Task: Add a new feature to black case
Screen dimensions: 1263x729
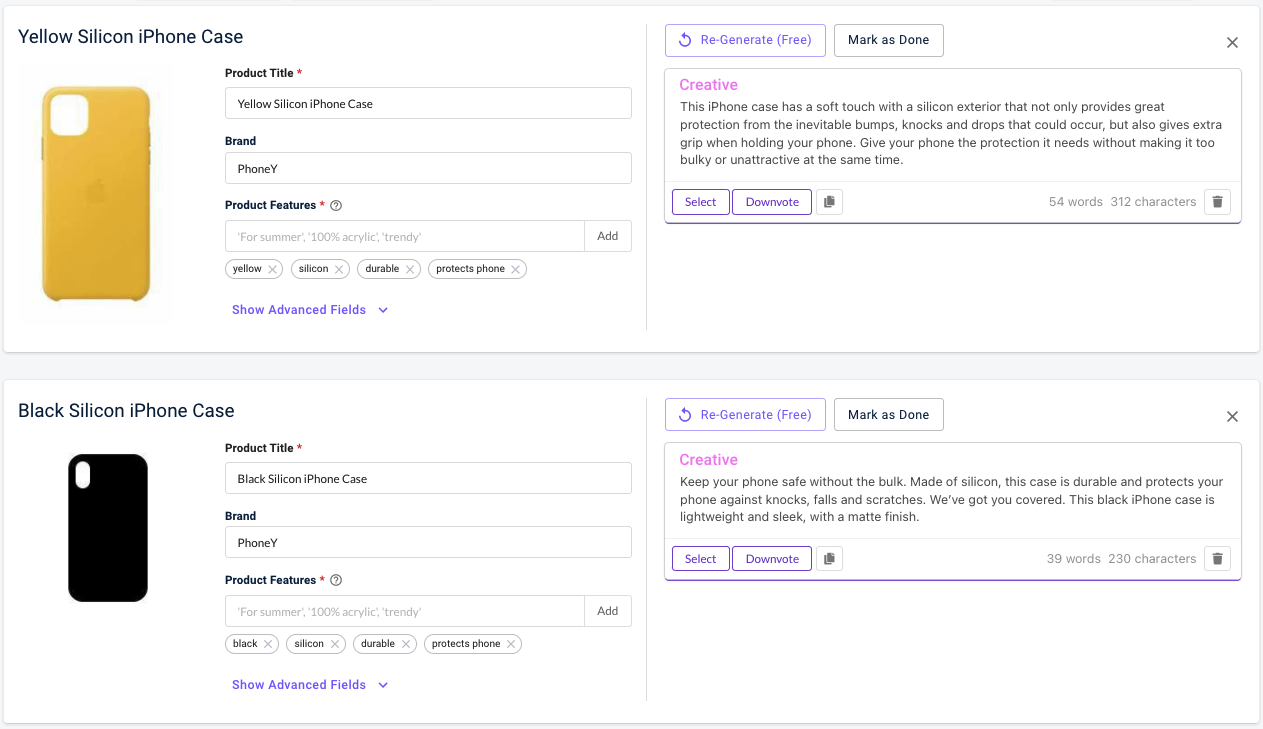Action: [x=608, y=611]
